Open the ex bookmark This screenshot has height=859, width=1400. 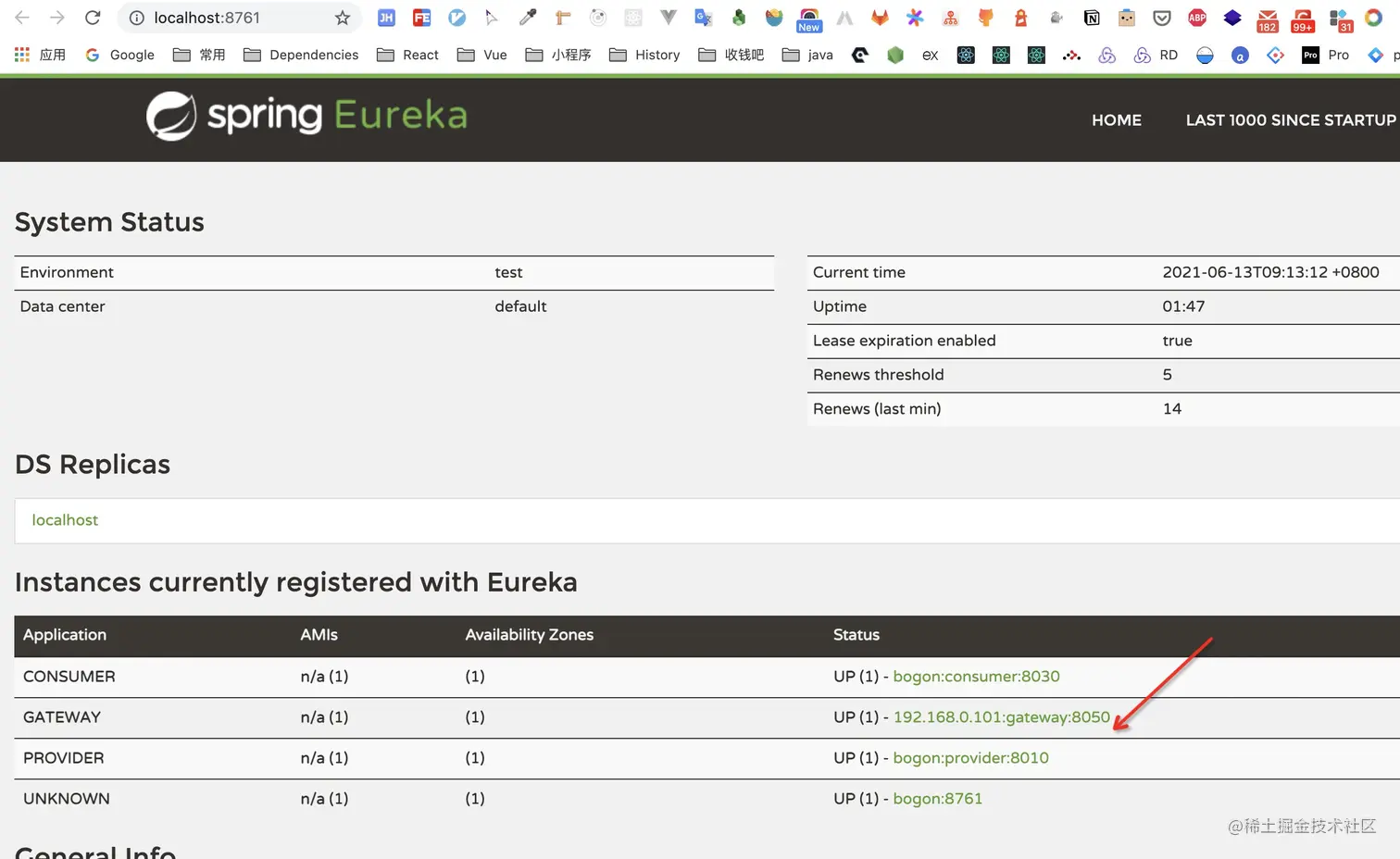tap(931, 55)
